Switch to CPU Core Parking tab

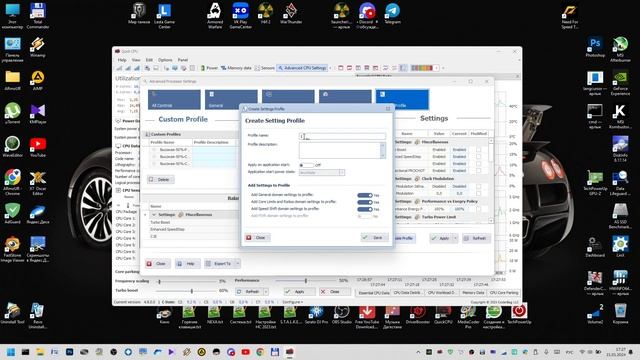pyautogui.click(x=504, y=293)
